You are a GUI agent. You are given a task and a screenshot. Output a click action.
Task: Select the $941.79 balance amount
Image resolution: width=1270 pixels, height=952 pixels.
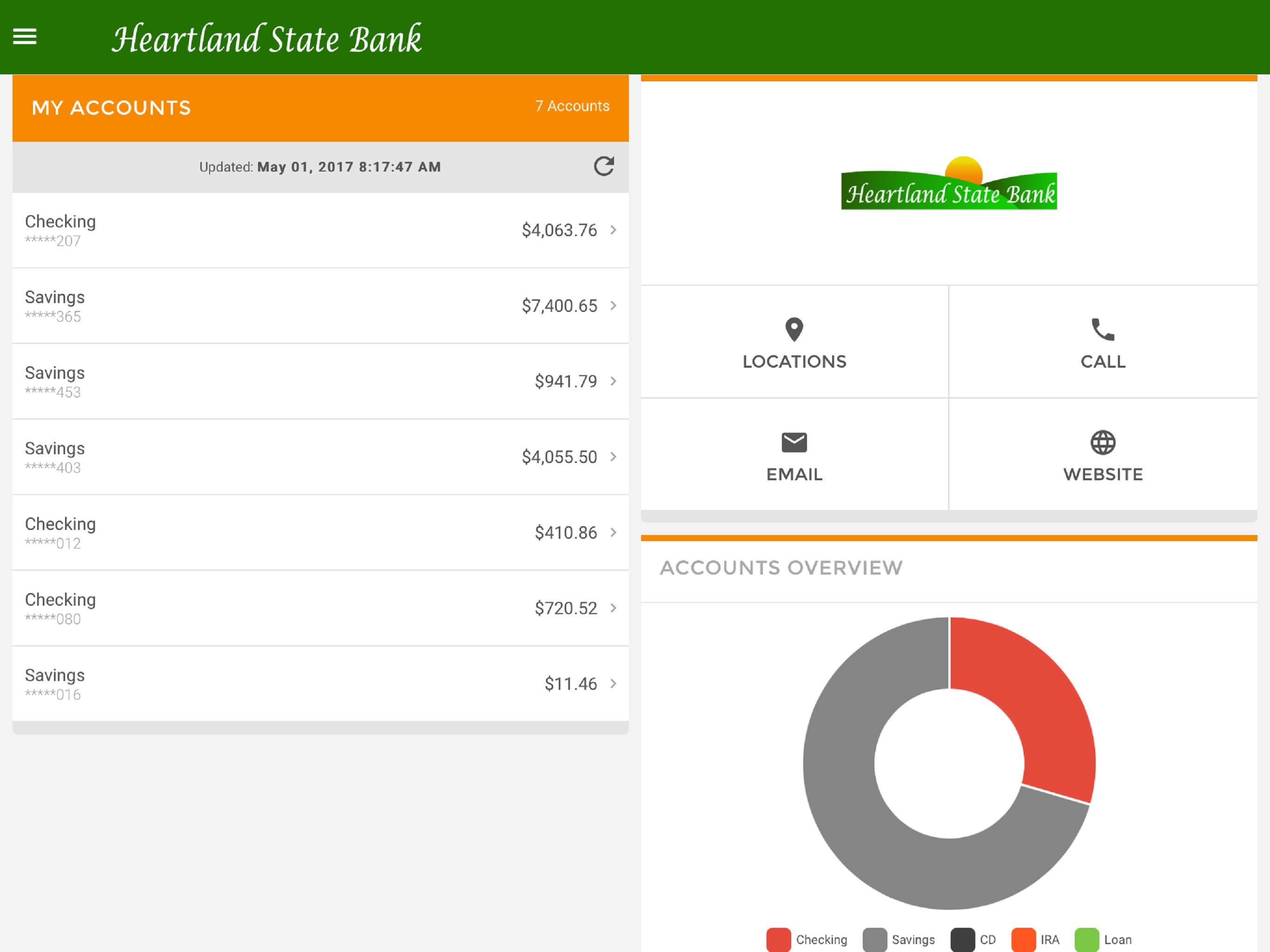pyautogui.click(x=566, y=381)
